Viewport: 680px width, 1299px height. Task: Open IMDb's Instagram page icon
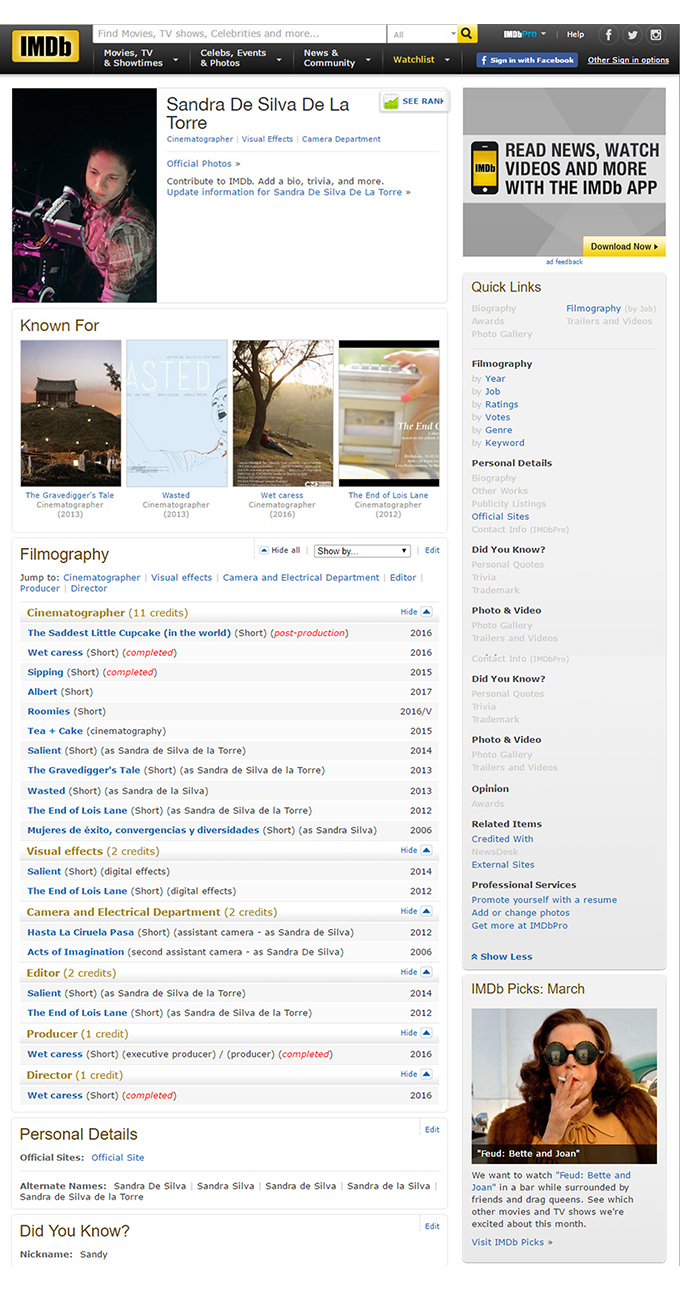click(656, 35)
